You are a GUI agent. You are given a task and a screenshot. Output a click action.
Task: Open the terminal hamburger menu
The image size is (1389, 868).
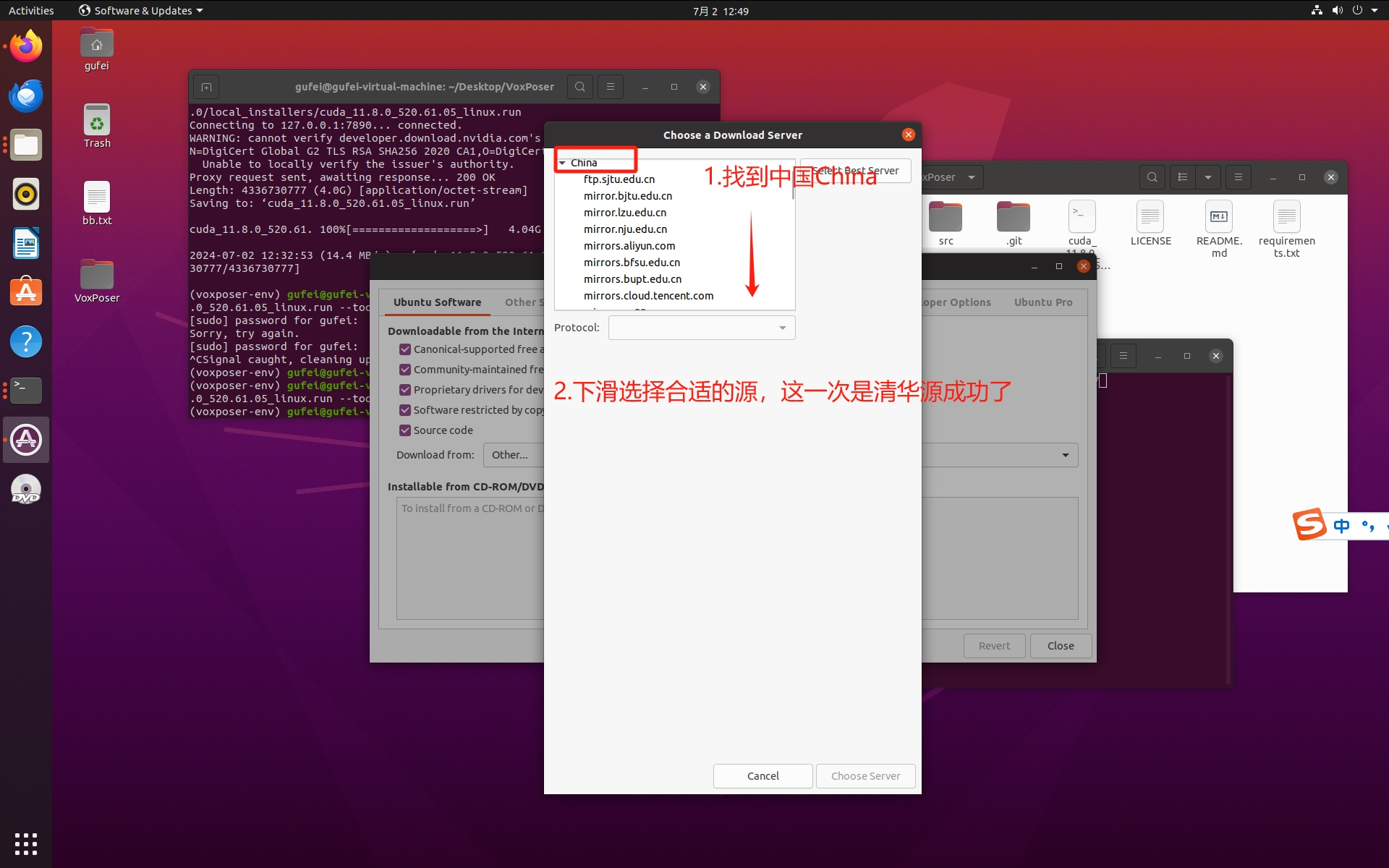610,87
